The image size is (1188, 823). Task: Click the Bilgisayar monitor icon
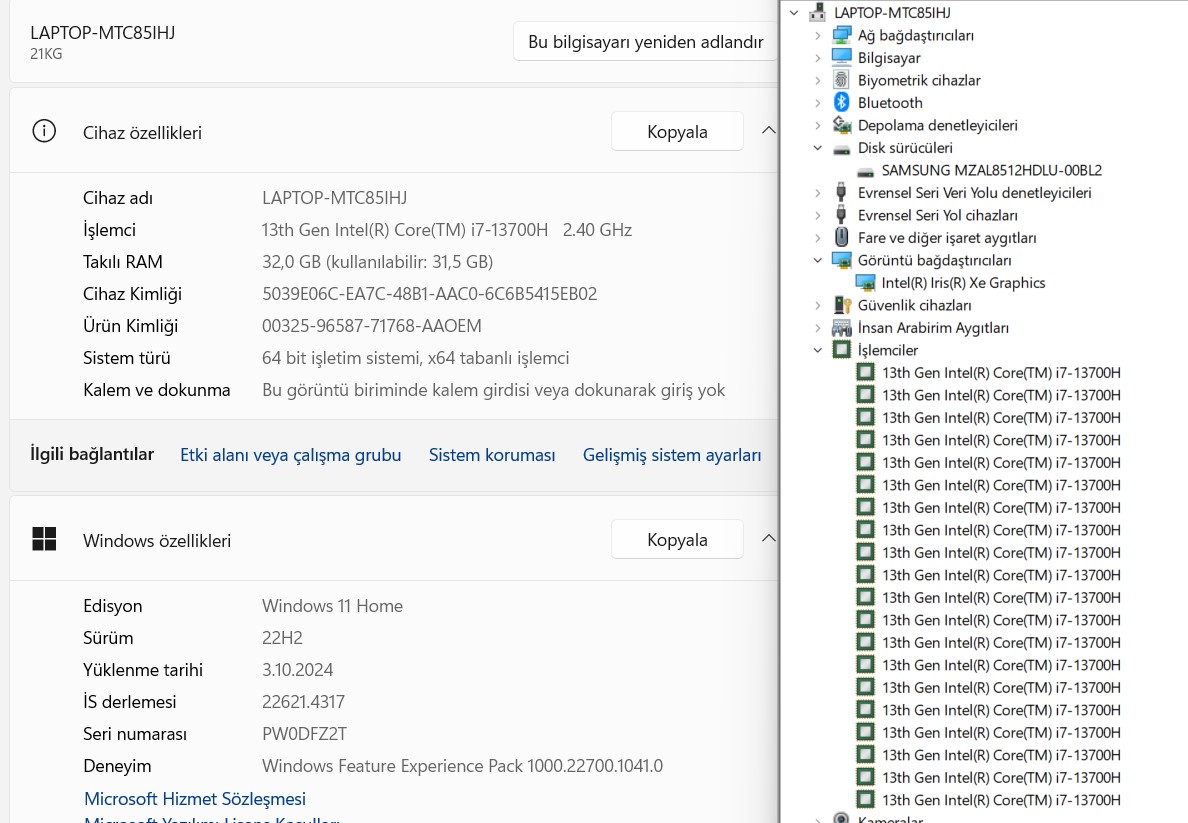(x=841, y=57)
